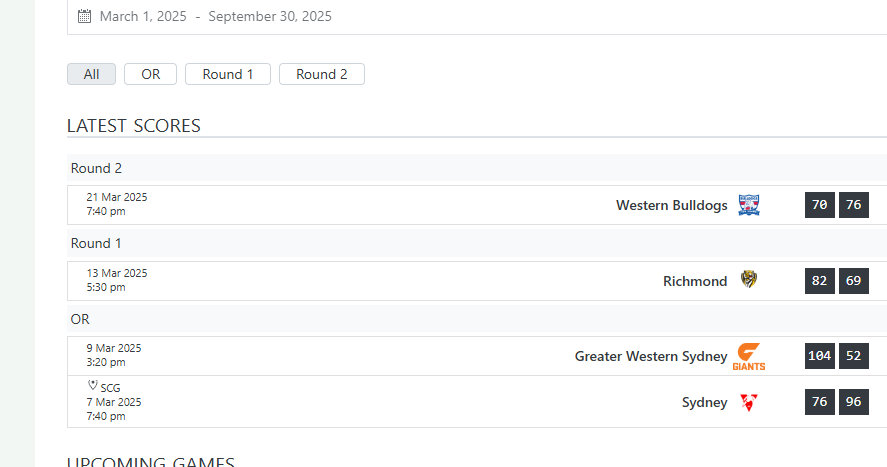Filter results by Round 1
Image resolution: width=887 pixels, height=467 pixels.
pos(228,74)
